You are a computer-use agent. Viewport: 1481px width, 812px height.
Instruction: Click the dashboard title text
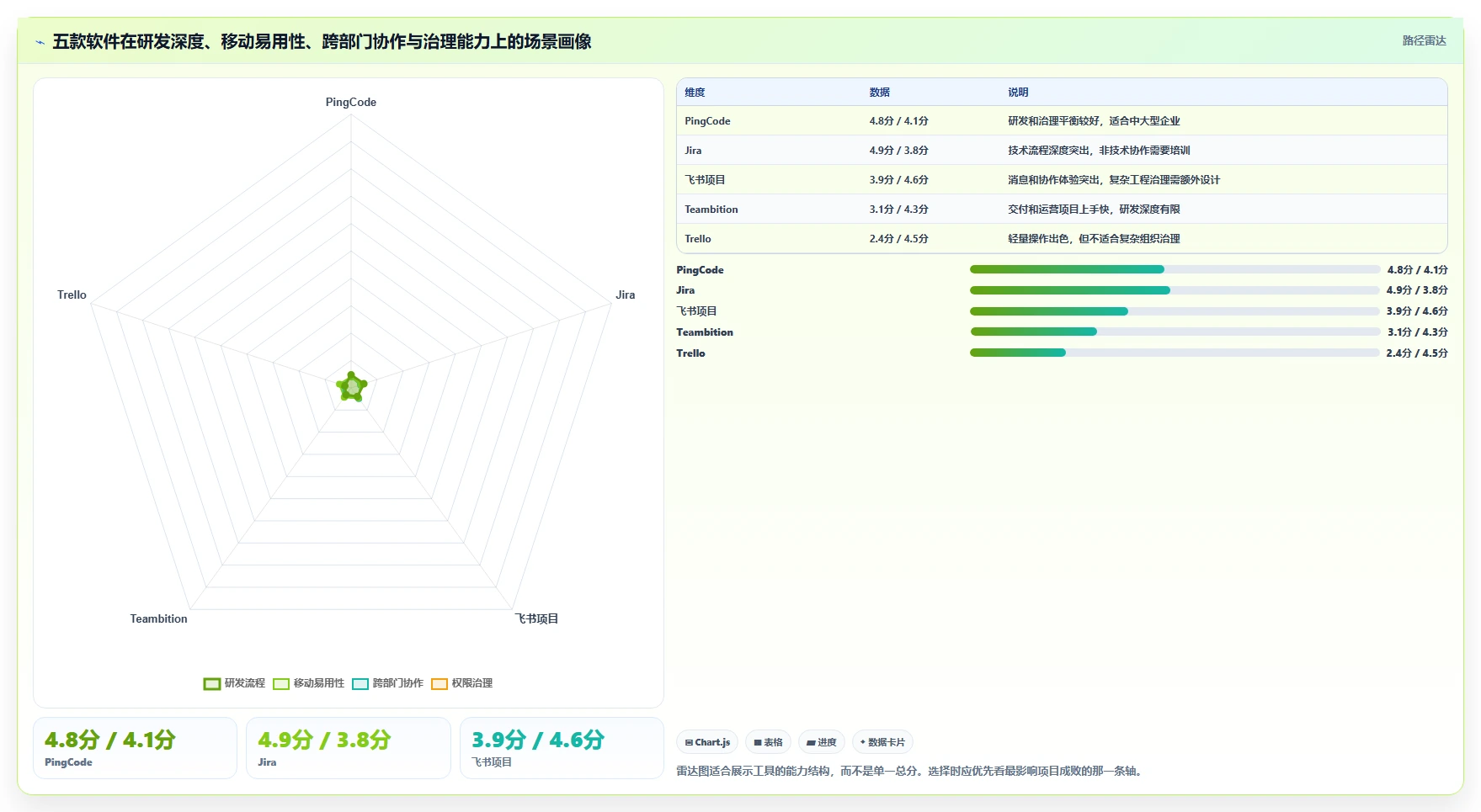point(322,41)
